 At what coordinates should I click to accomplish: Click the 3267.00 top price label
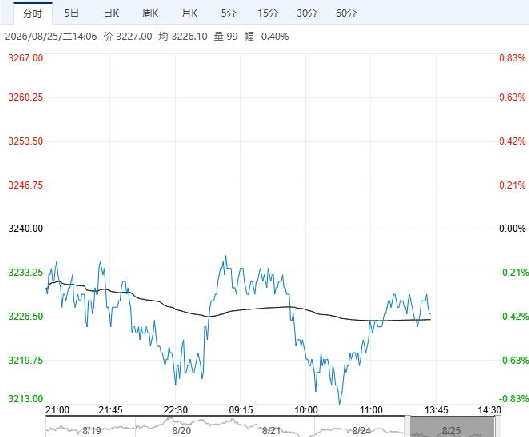coord(26,58)
